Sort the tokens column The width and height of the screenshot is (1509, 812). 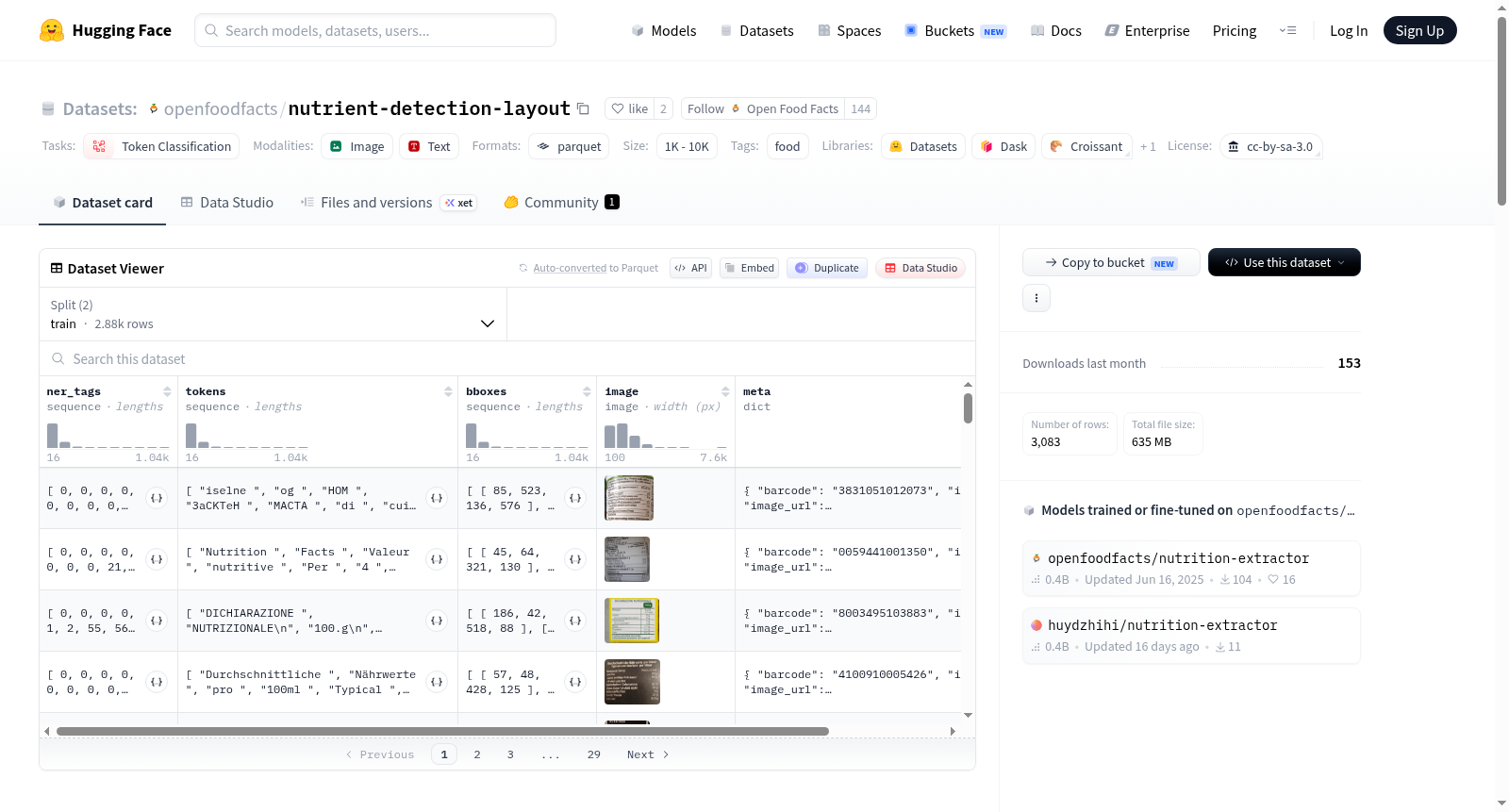[448, 391]
